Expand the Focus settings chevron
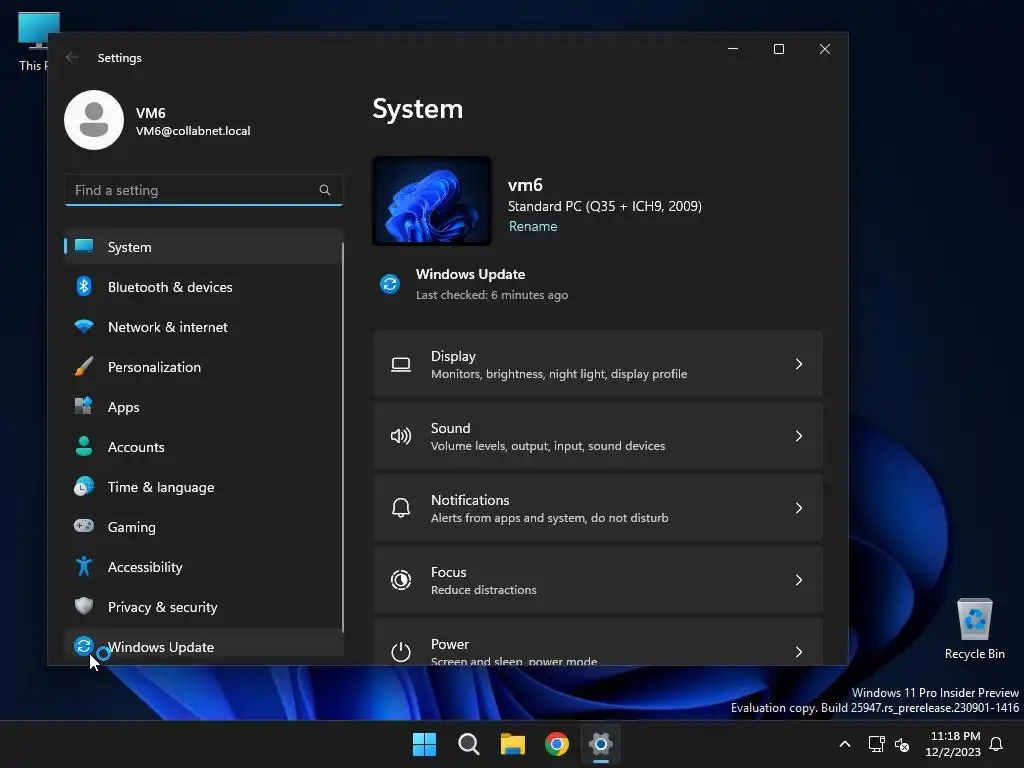This screenshot has width=1024, height=768. 799,580
